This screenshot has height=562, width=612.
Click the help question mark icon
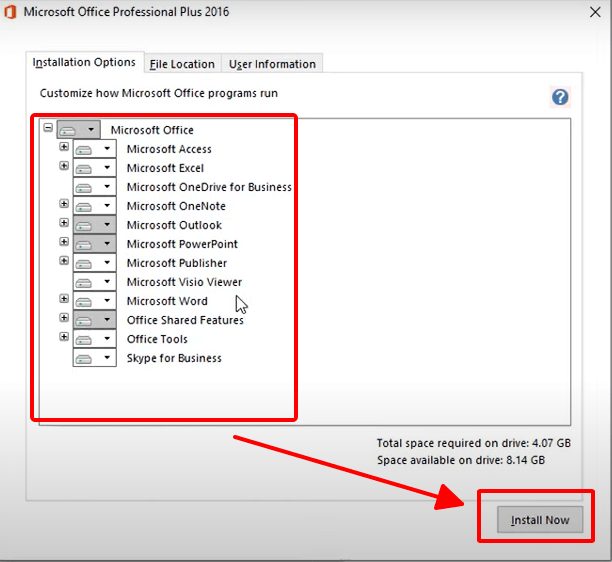coord(560,97)
